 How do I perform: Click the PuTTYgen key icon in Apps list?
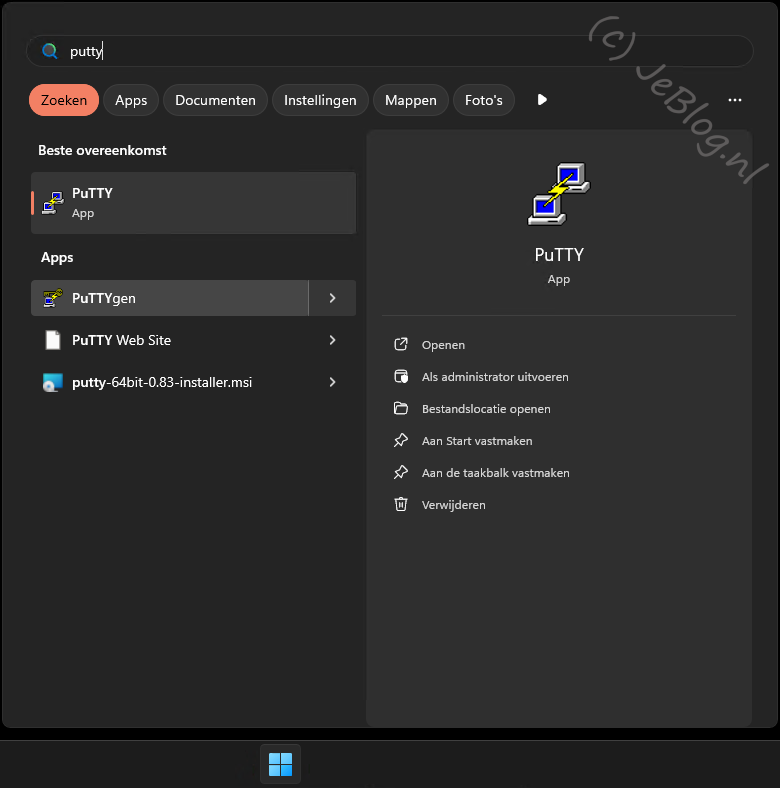pyautogui.click(x=53, y=298)
